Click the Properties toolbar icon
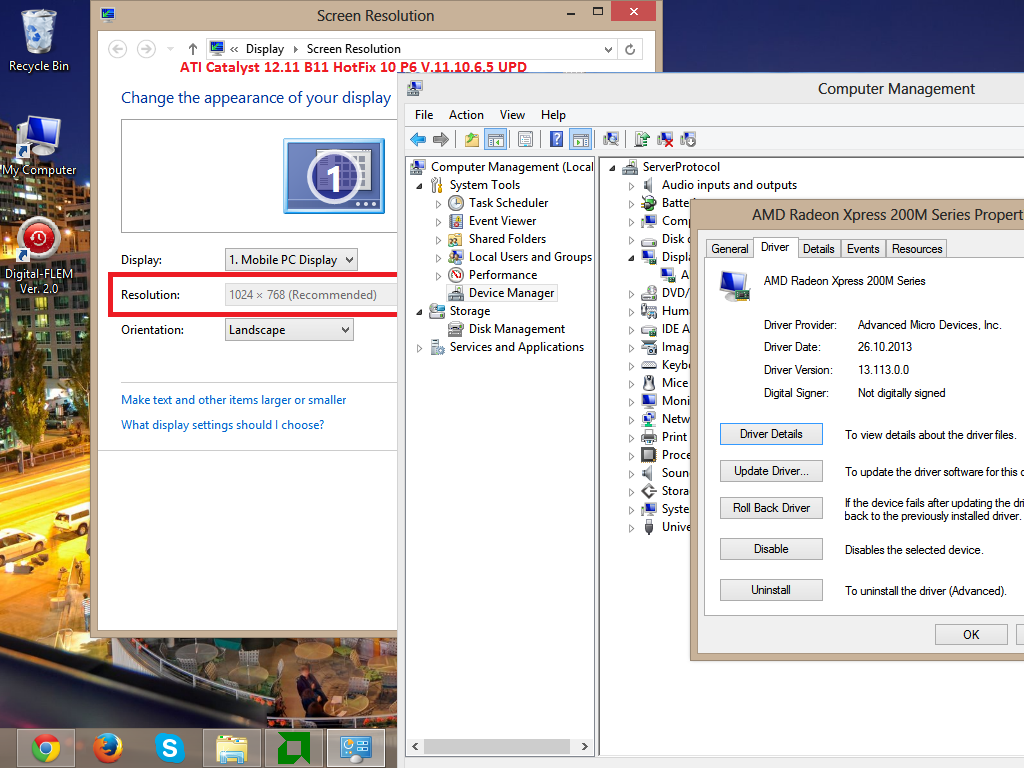This screenshot has height=768, width=1024. pyautogui.click(x=525, y=139)
